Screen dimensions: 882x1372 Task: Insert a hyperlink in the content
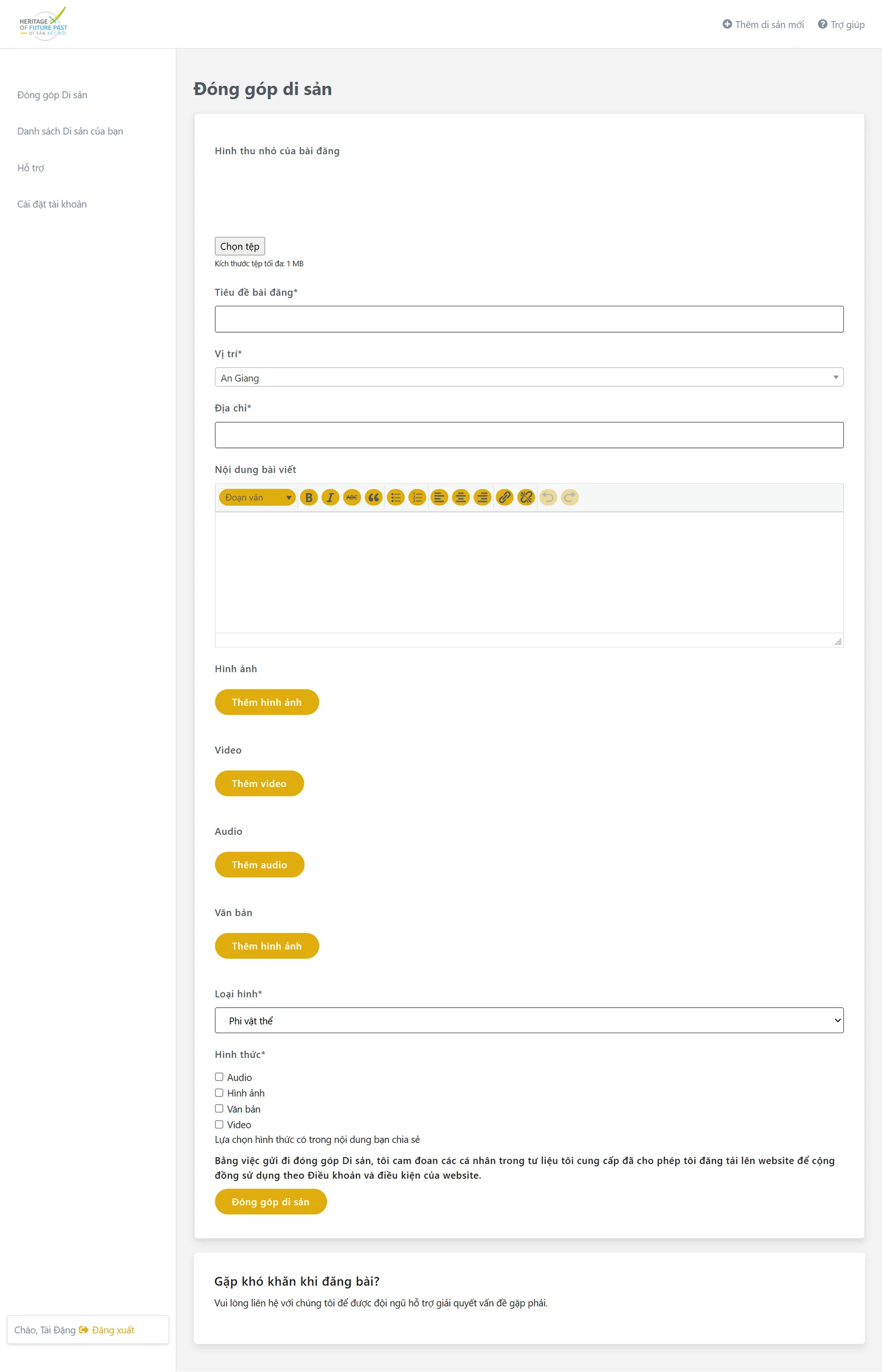pyautogui.click(x=504, y=498)
